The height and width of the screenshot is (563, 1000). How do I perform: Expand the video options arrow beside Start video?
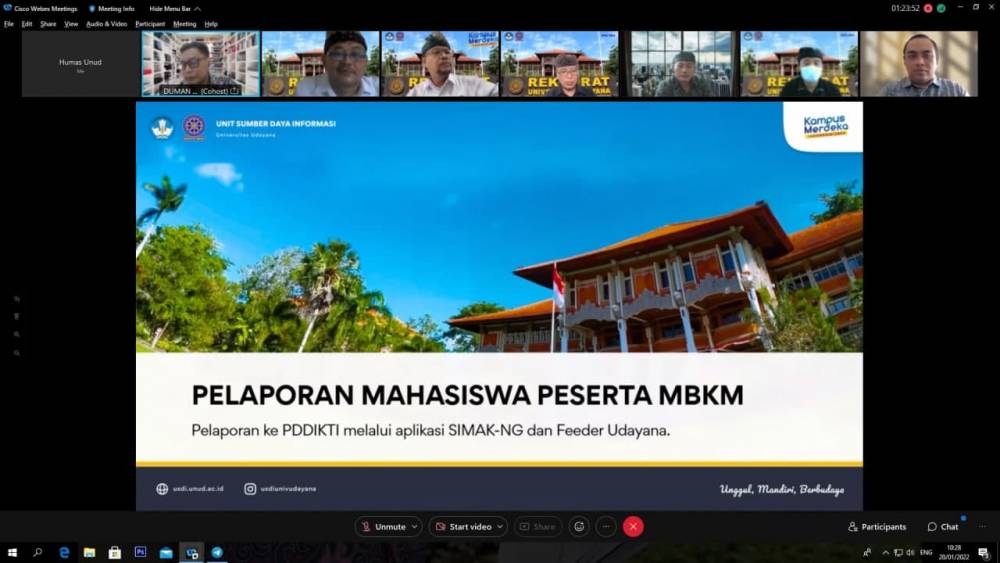[x=499, y=526]
